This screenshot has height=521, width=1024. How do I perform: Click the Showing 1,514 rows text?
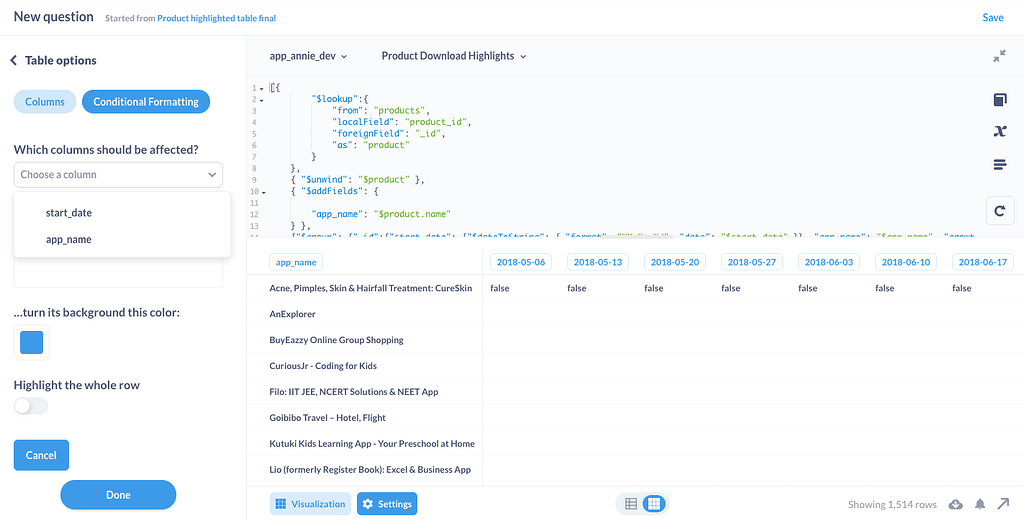point(892,505)
